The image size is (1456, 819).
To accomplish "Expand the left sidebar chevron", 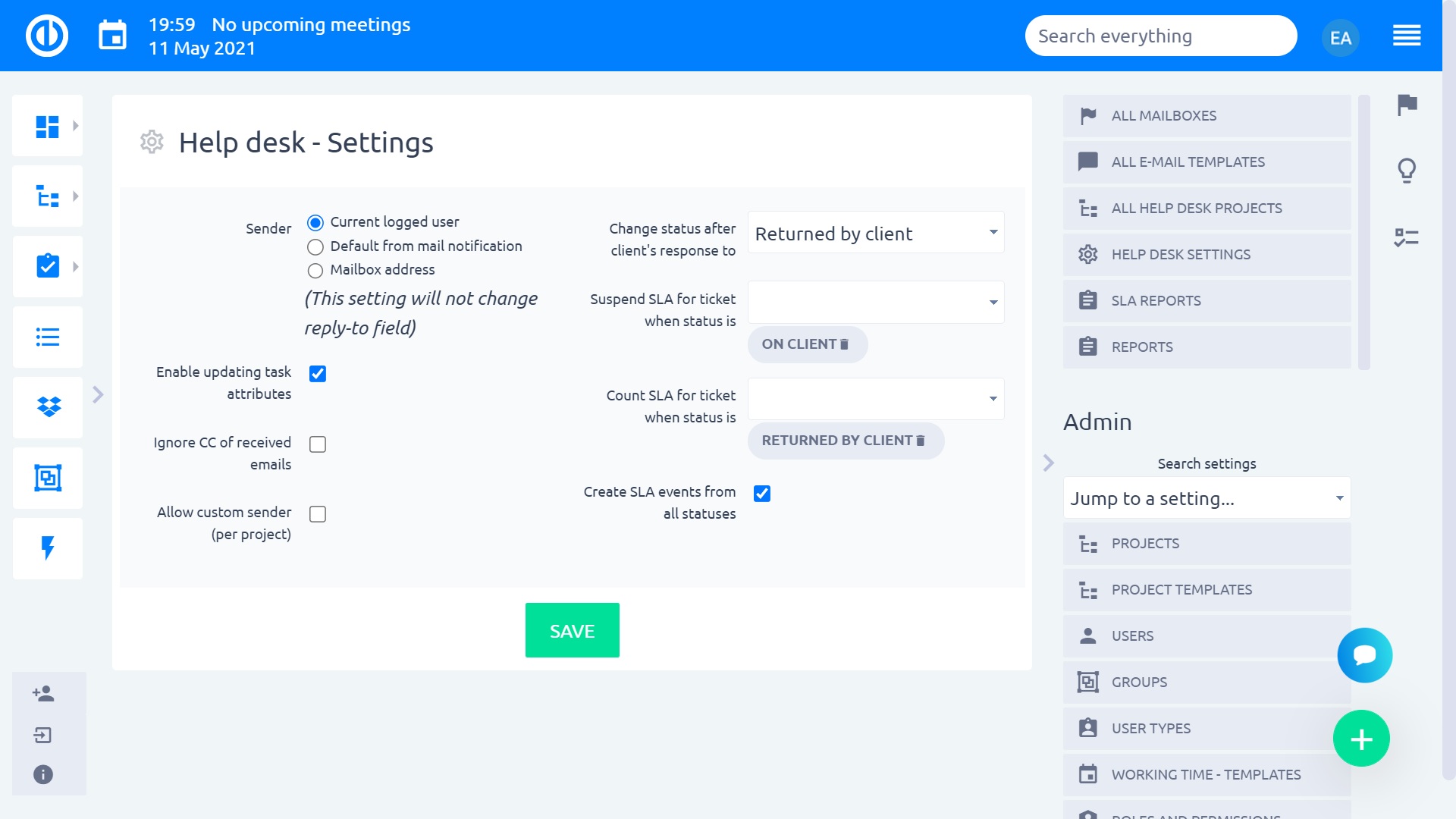I will [98, 394].
